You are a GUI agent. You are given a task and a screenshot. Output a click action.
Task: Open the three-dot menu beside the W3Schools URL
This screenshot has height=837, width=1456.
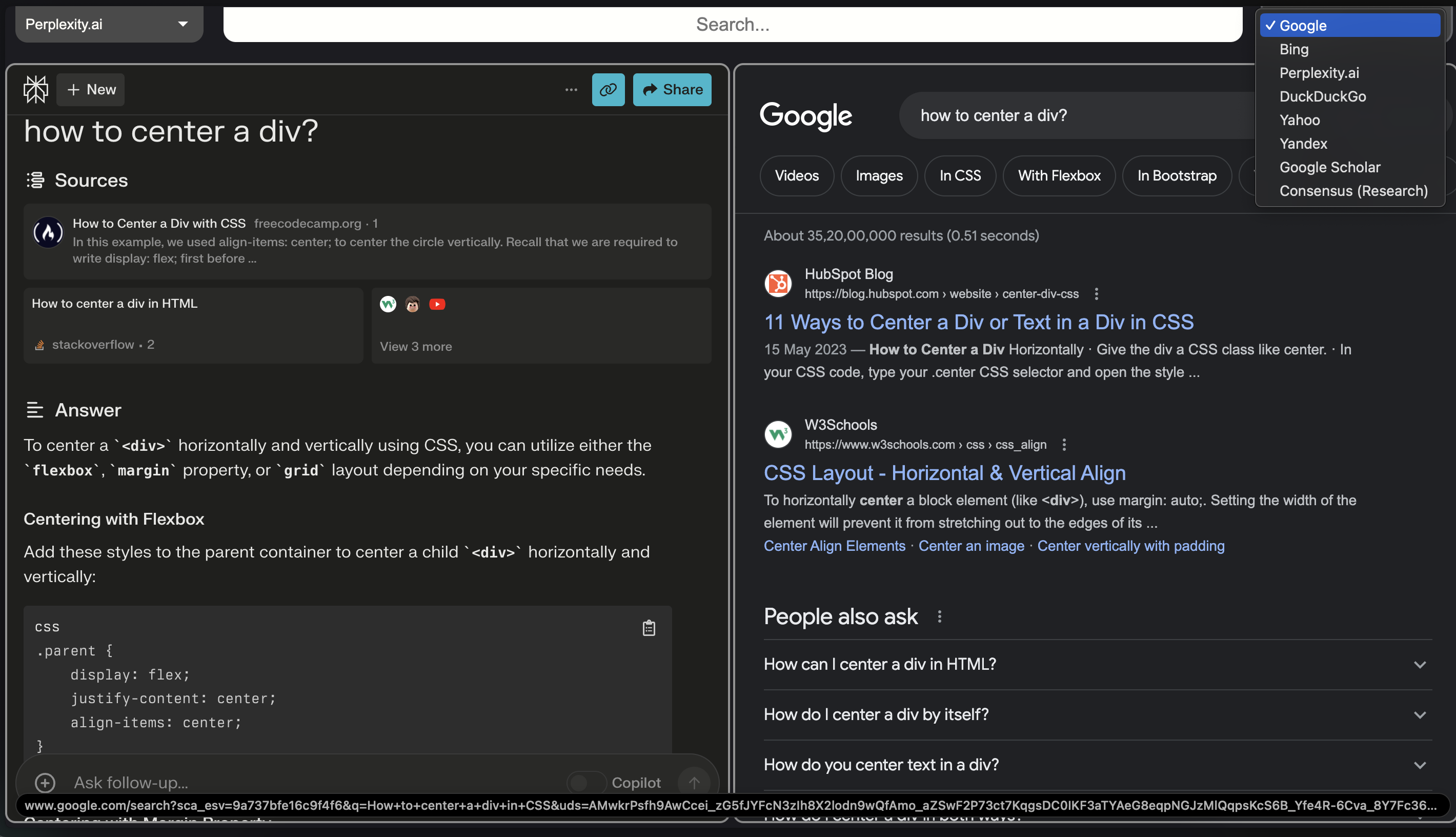point(1064,444)
